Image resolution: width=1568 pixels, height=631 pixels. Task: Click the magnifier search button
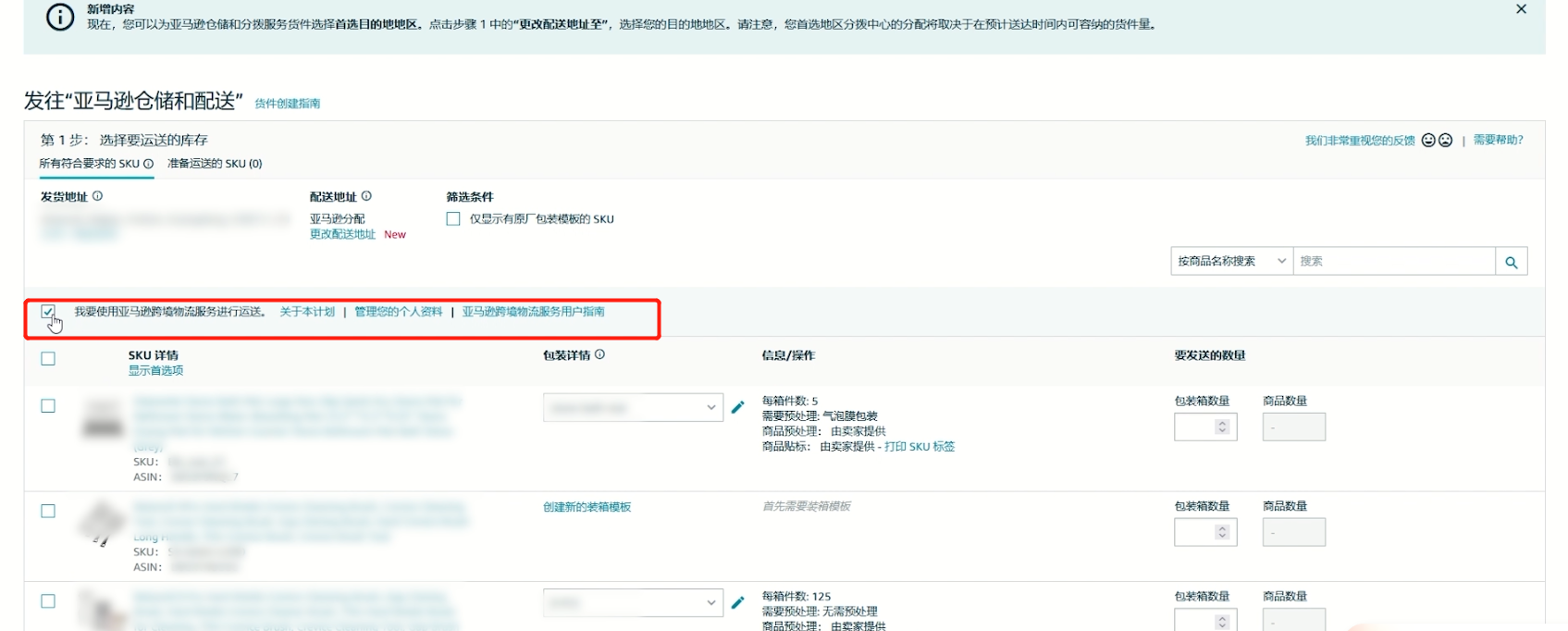[1512, 262]
